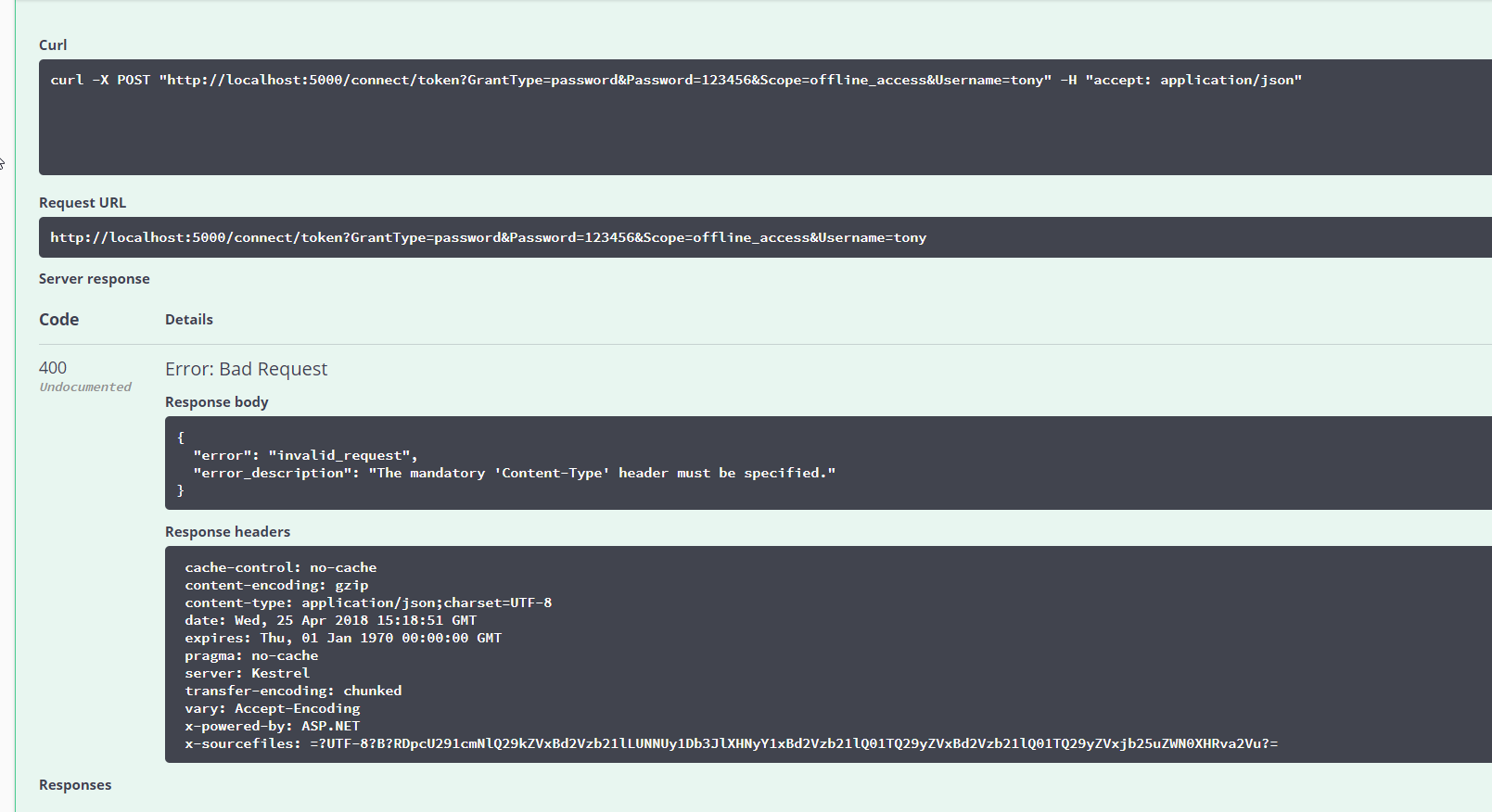Image resolution: width=1492 pixels, height=812 pixels.
Task: Click the Responses section header
Action: [x=74, y=784]
